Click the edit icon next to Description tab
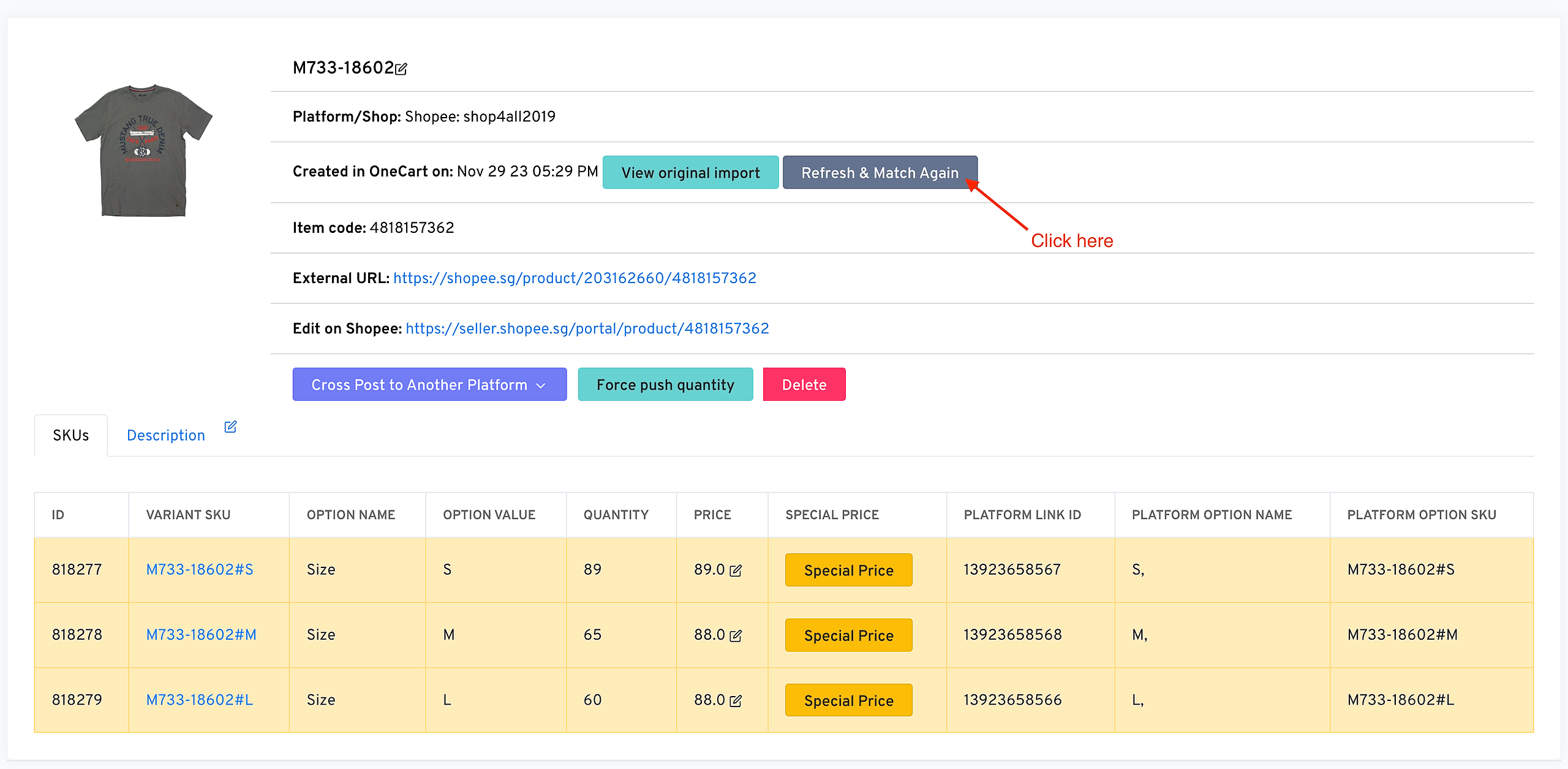 (x=230, y=426)
